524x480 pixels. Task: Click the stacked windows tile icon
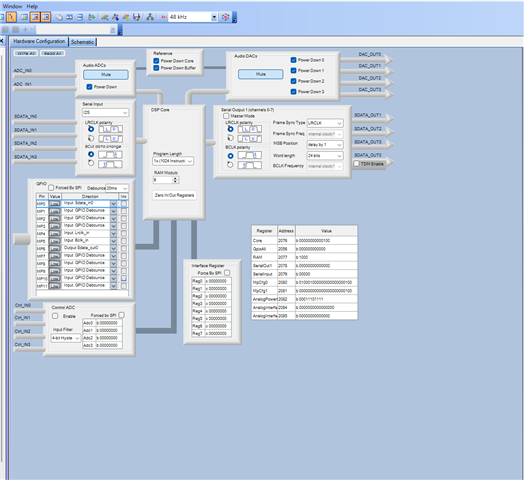(x=80, y=17)
